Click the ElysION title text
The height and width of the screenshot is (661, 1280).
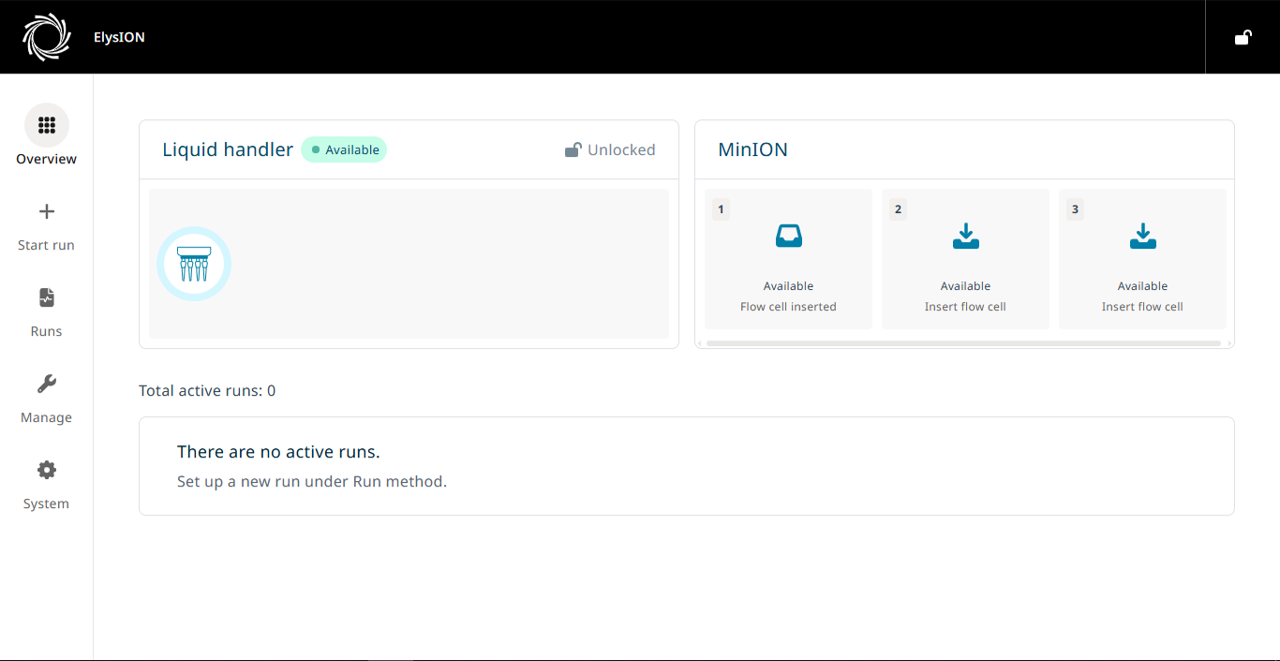tap(119, 38)
